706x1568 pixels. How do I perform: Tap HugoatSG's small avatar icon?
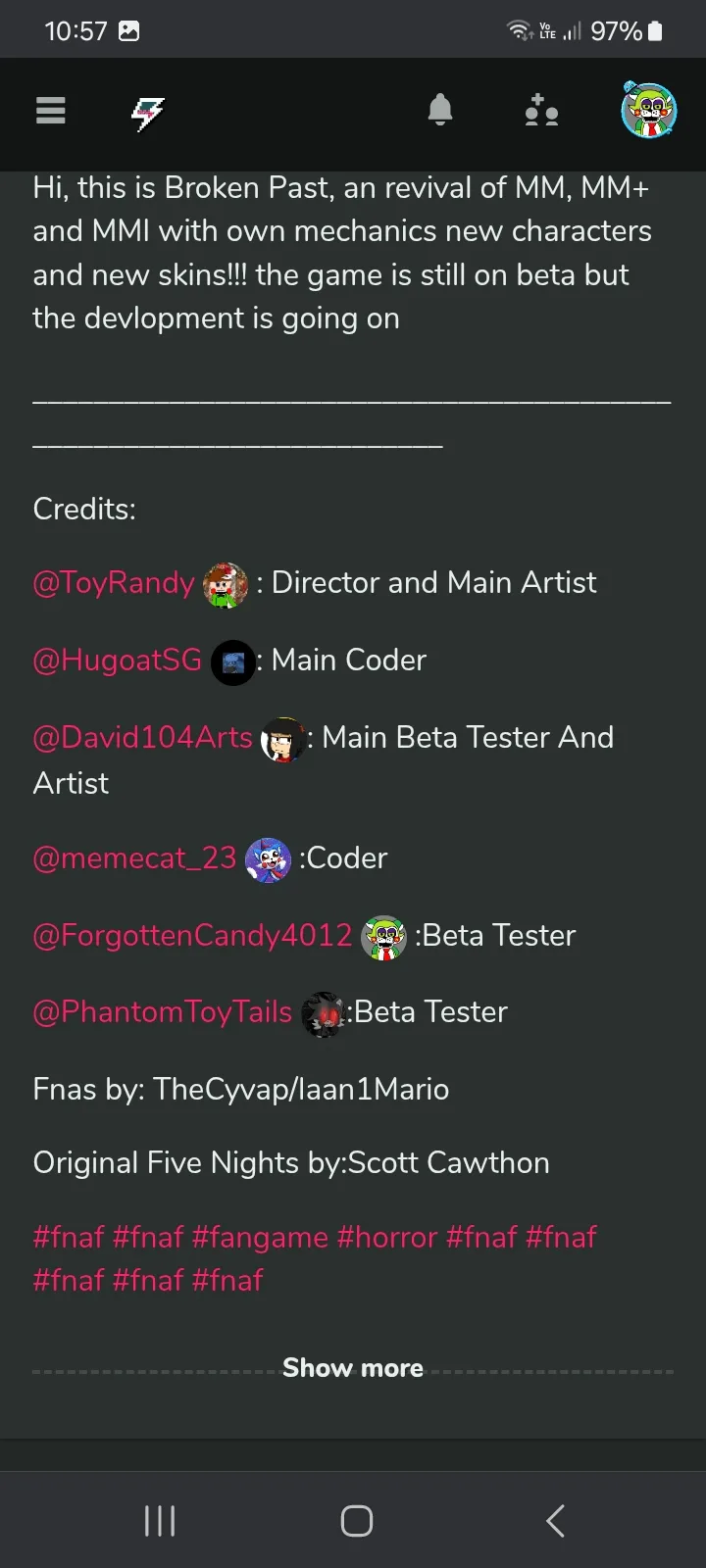pyautogui.click(x=233, y=662)
